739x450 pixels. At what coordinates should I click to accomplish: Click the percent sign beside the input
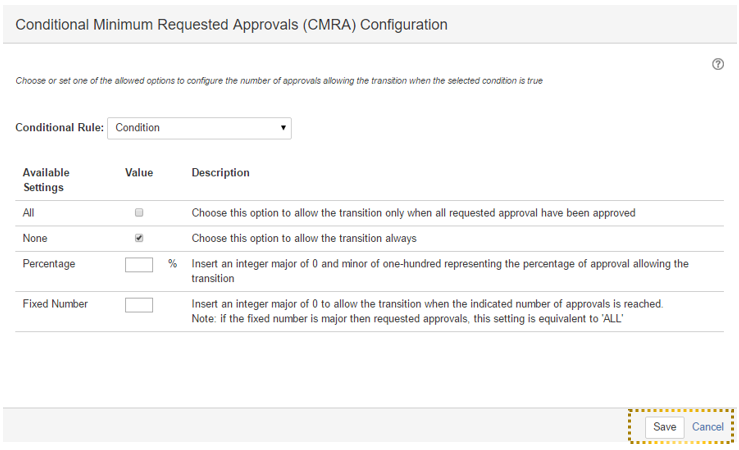[x=172, y=264]
